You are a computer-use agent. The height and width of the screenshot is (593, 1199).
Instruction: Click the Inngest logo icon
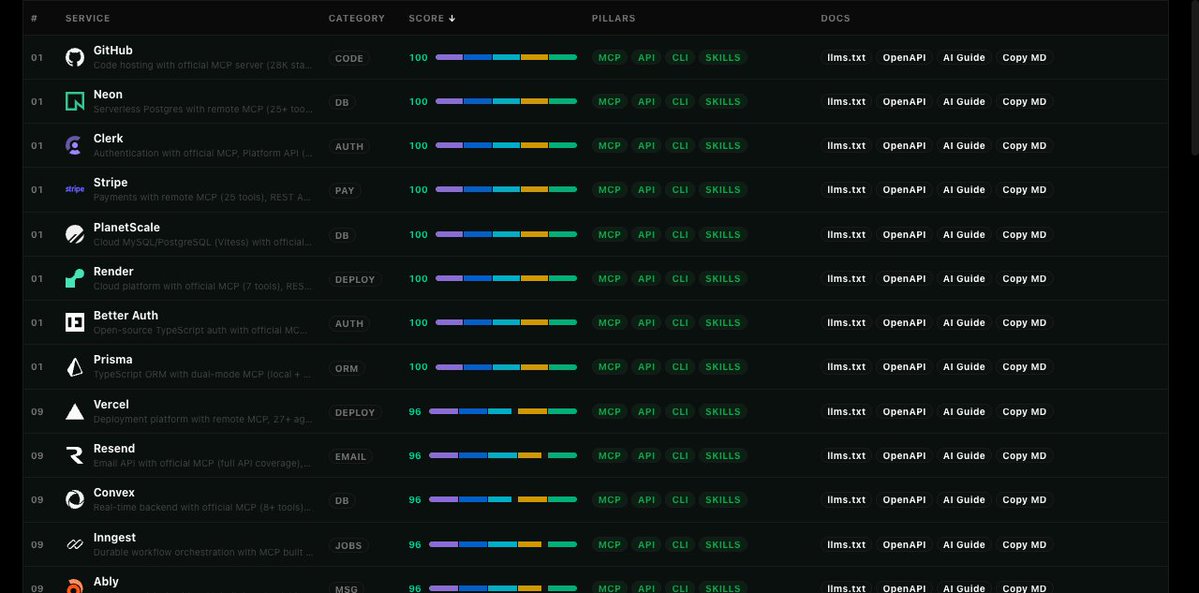[74, 544]
